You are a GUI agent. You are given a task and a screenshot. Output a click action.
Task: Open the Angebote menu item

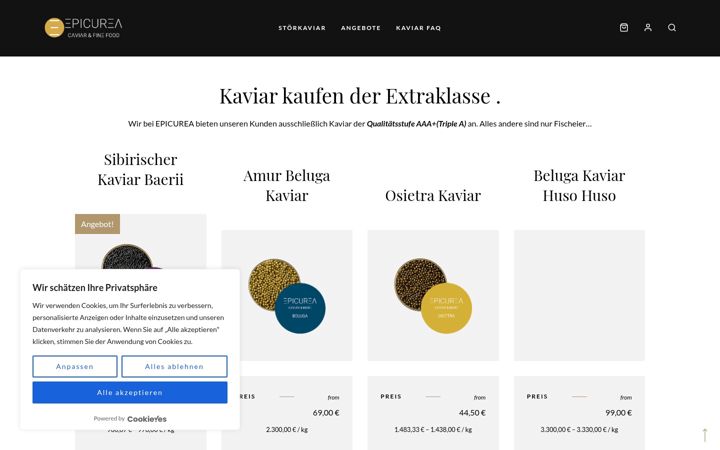(x=360, y=28)
